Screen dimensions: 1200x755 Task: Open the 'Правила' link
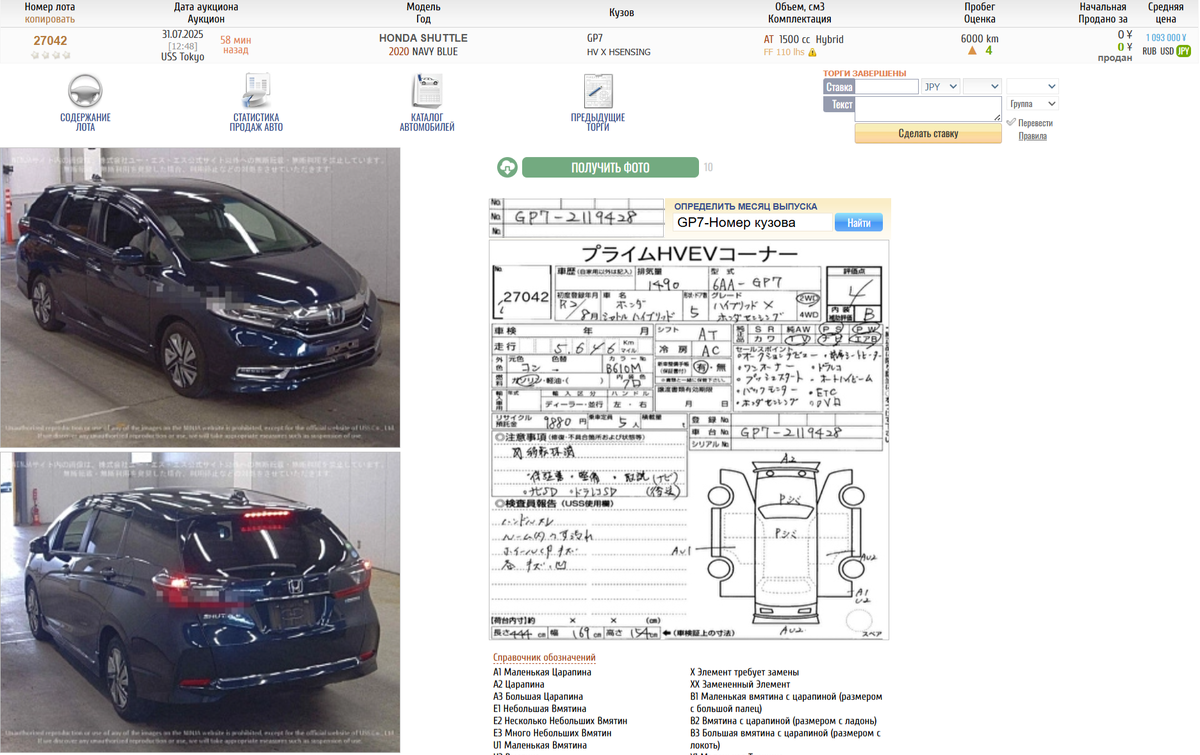tap(1033, 136)
